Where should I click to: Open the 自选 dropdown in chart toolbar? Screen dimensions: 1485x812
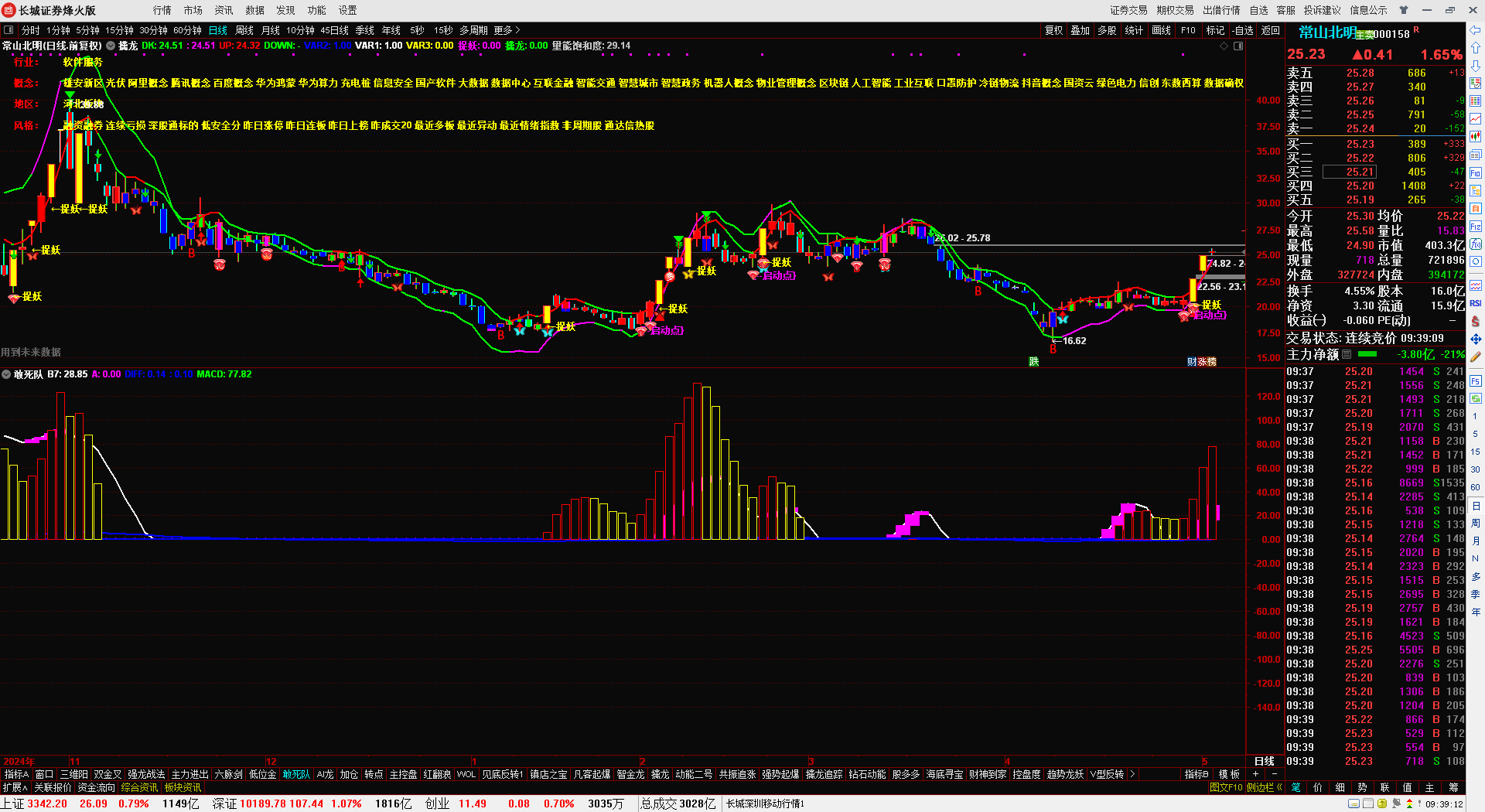(1242, 30)
